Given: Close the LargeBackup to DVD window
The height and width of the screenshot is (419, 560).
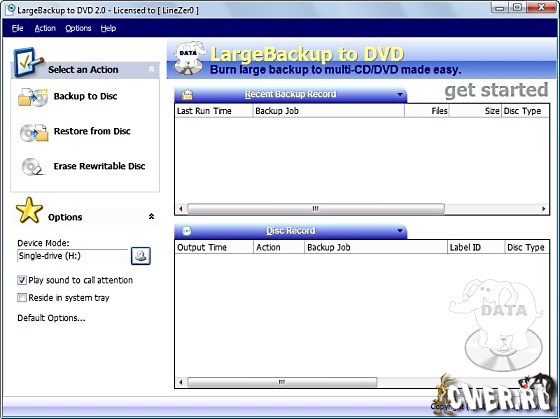Looking at the screenshot, I should click(541, 7).
